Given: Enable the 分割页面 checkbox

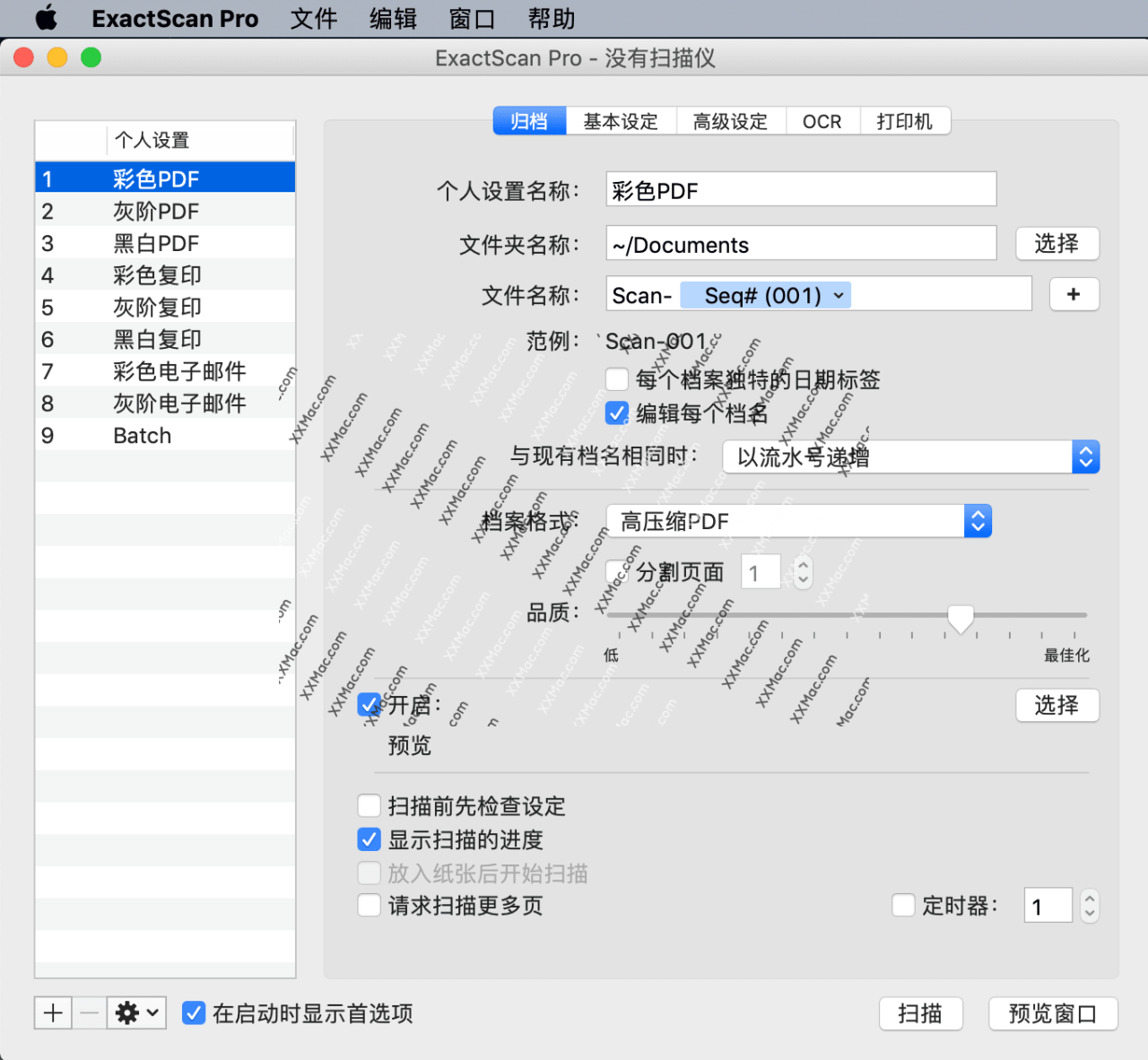Looking at the screenshot, I should (617, 571).
